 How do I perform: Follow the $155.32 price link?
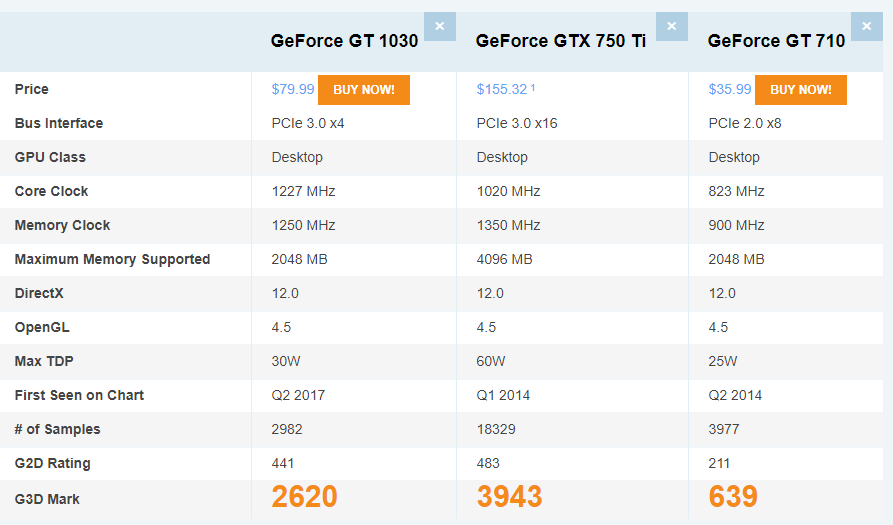[x=501, y=90]
